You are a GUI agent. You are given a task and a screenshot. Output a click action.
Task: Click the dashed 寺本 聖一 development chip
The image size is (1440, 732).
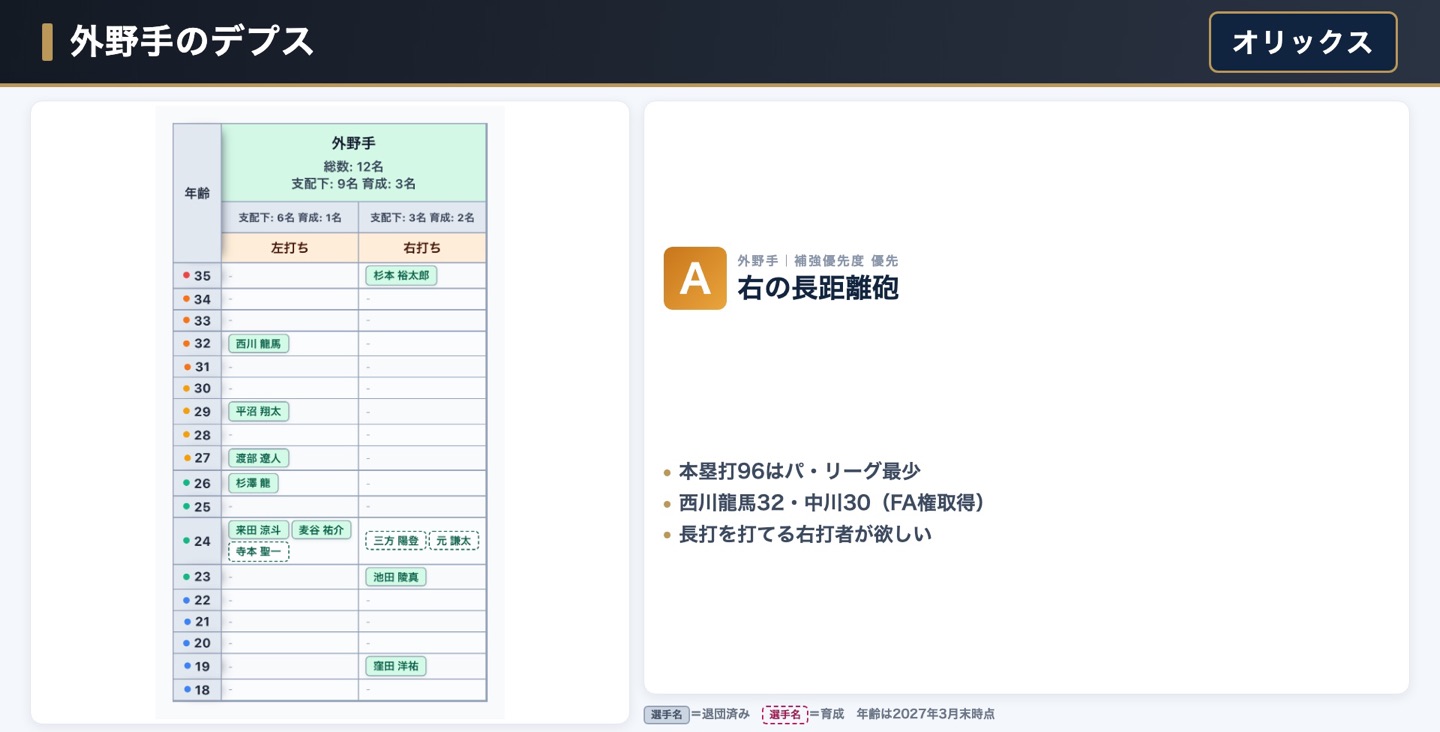coord(258,551)
